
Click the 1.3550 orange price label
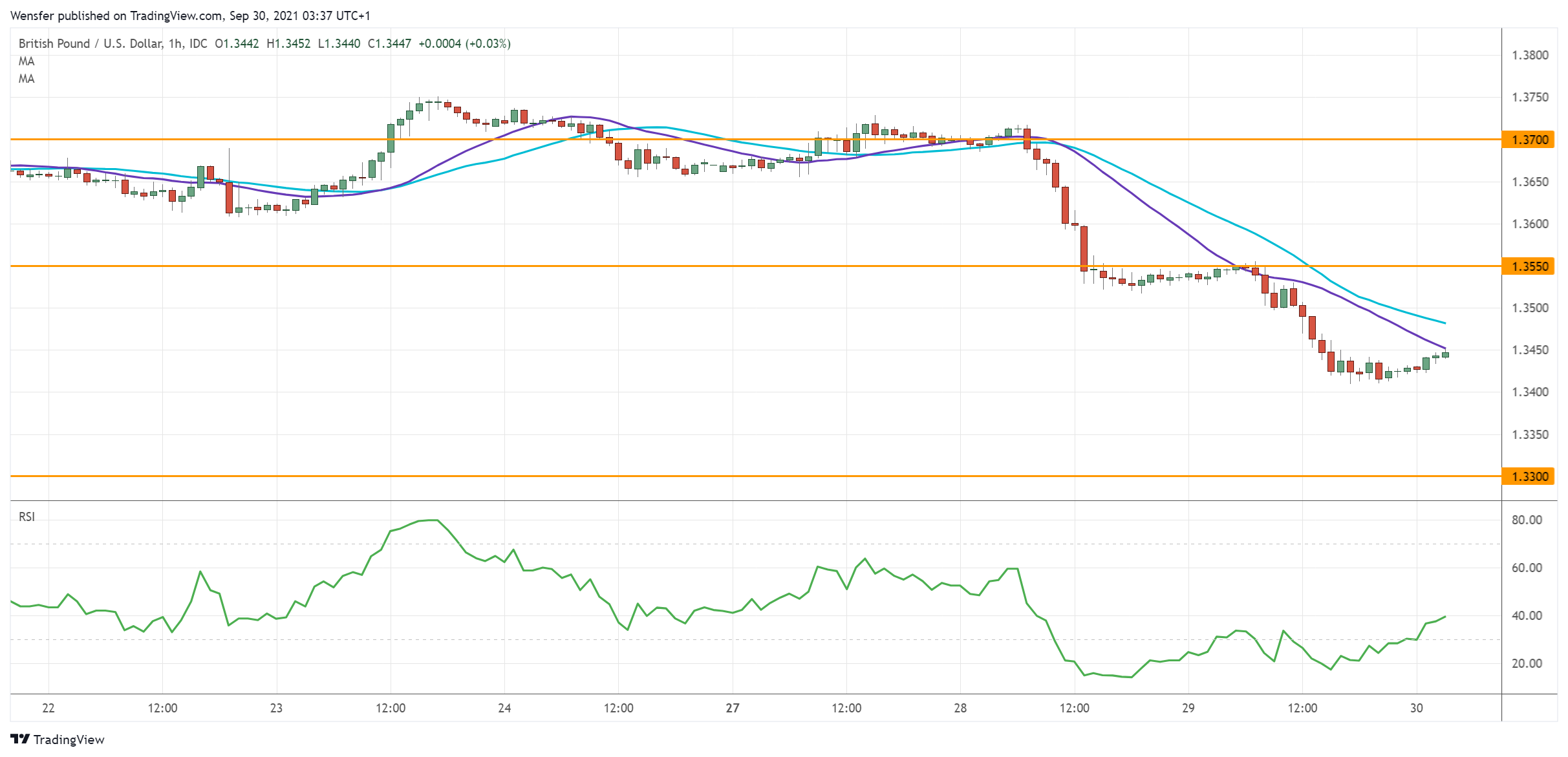pos(1529,266)
